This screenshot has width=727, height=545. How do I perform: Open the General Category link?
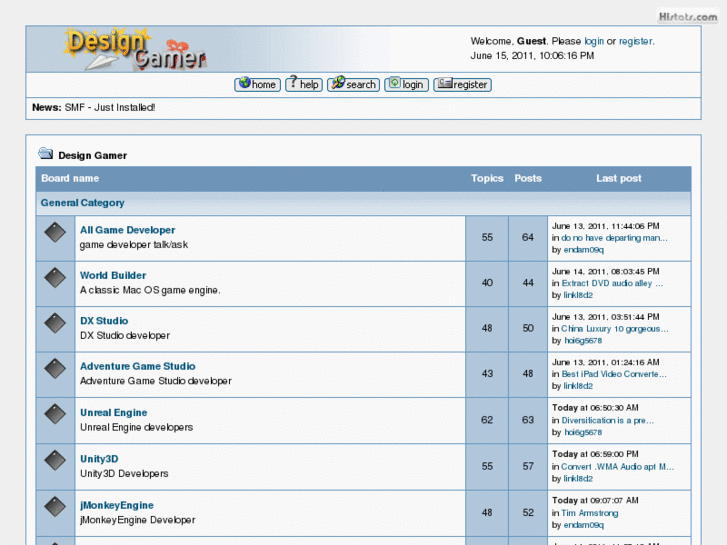[x=83, y=203]
